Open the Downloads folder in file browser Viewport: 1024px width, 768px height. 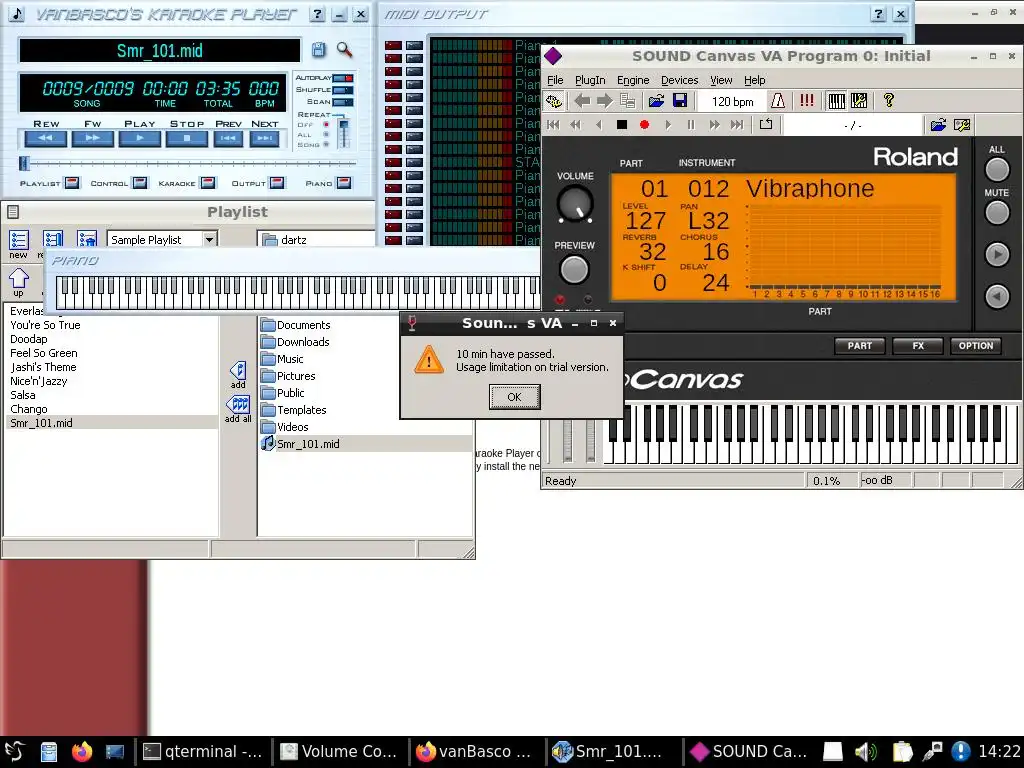point(295,342)
